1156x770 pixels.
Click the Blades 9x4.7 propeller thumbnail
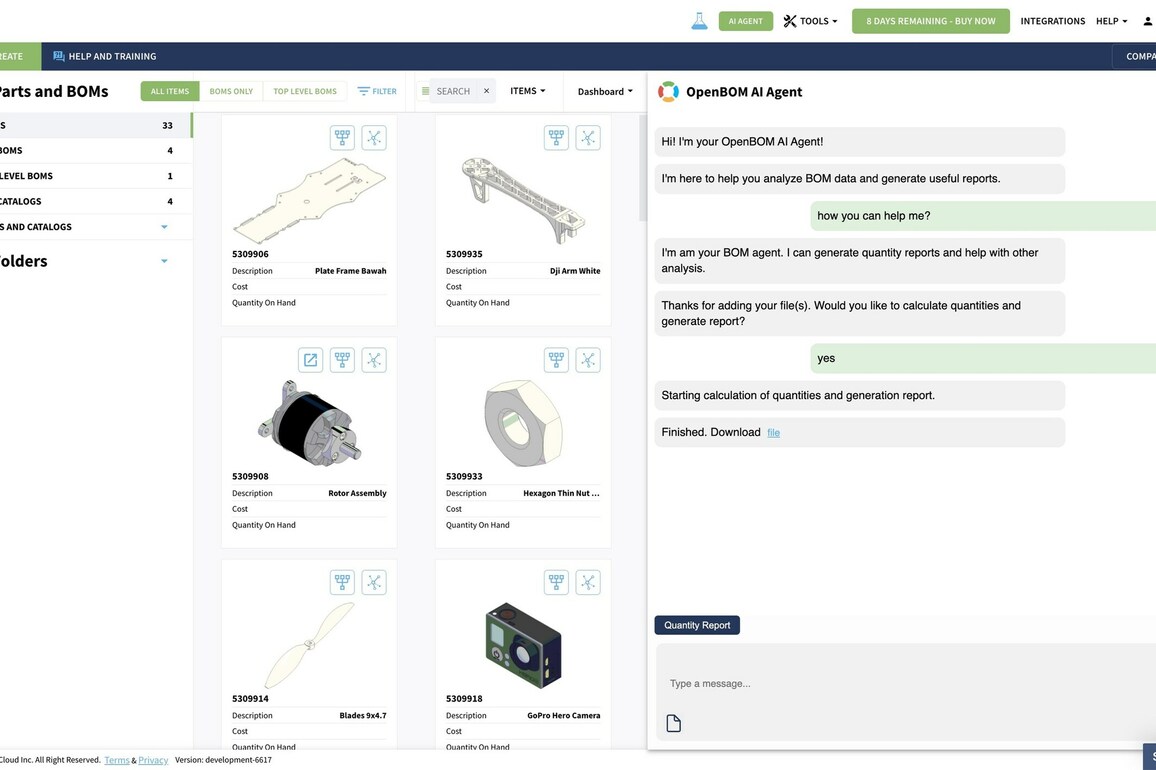tap(309, 645)
